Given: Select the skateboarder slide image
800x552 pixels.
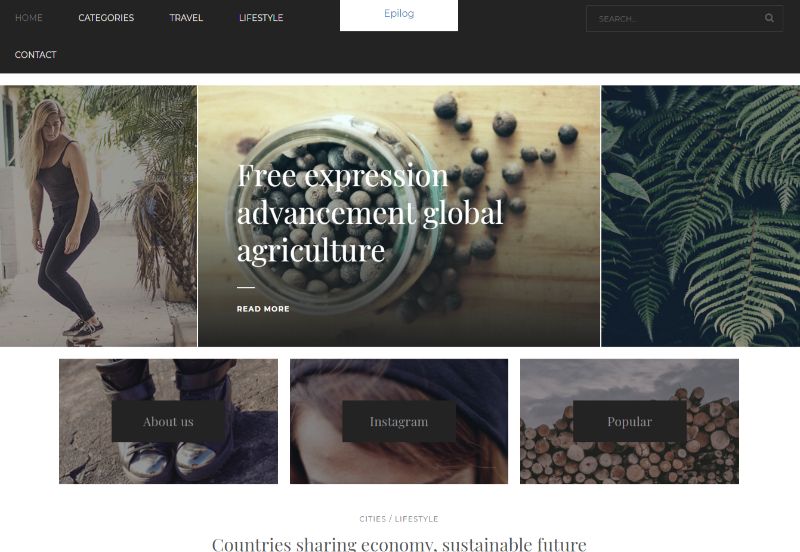Looking at the screenshot, I should [x=98, y=216].
